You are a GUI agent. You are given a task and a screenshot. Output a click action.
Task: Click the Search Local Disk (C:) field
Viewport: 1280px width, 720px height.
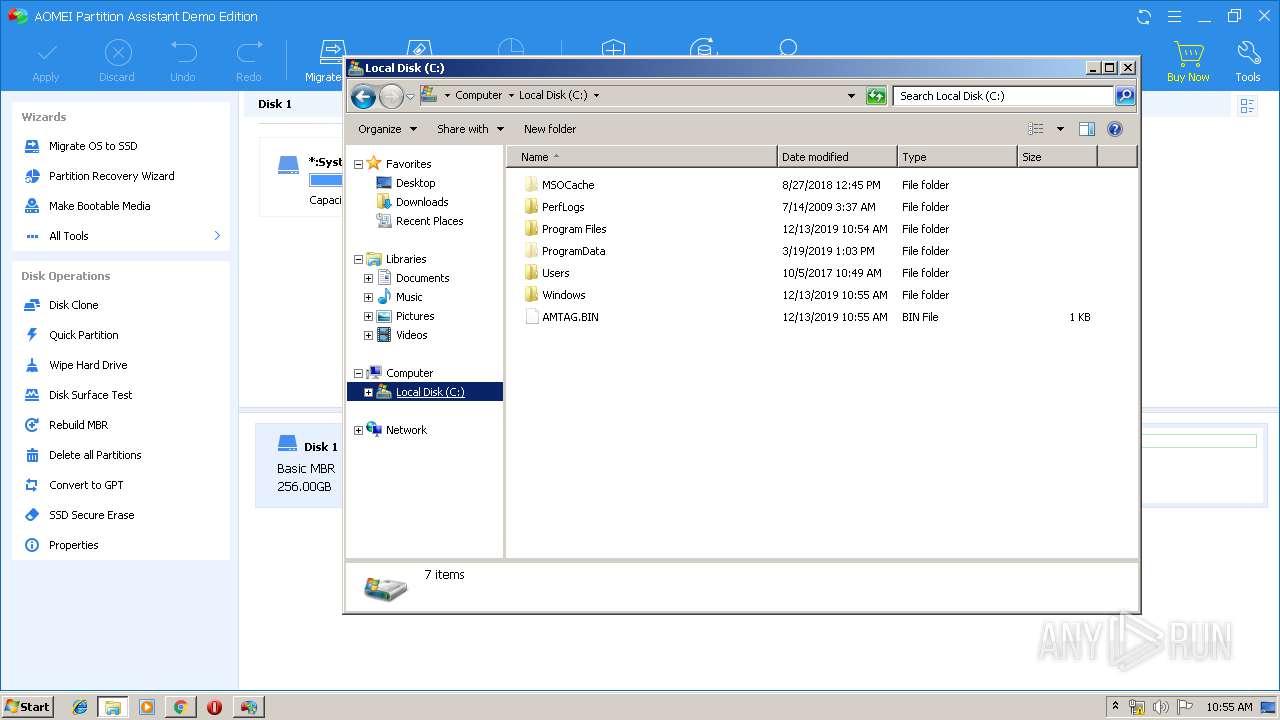pyautogui.click(x=1003, y=96)
